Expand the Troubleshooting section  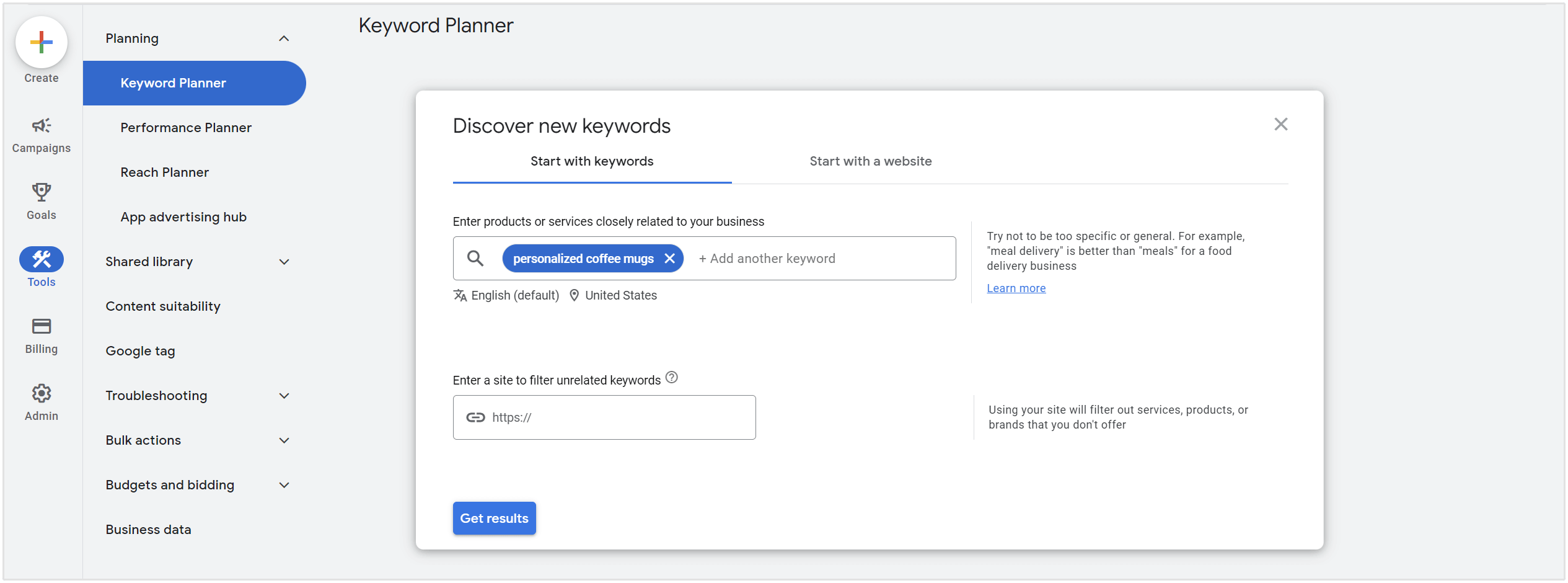tap(284, 396)
